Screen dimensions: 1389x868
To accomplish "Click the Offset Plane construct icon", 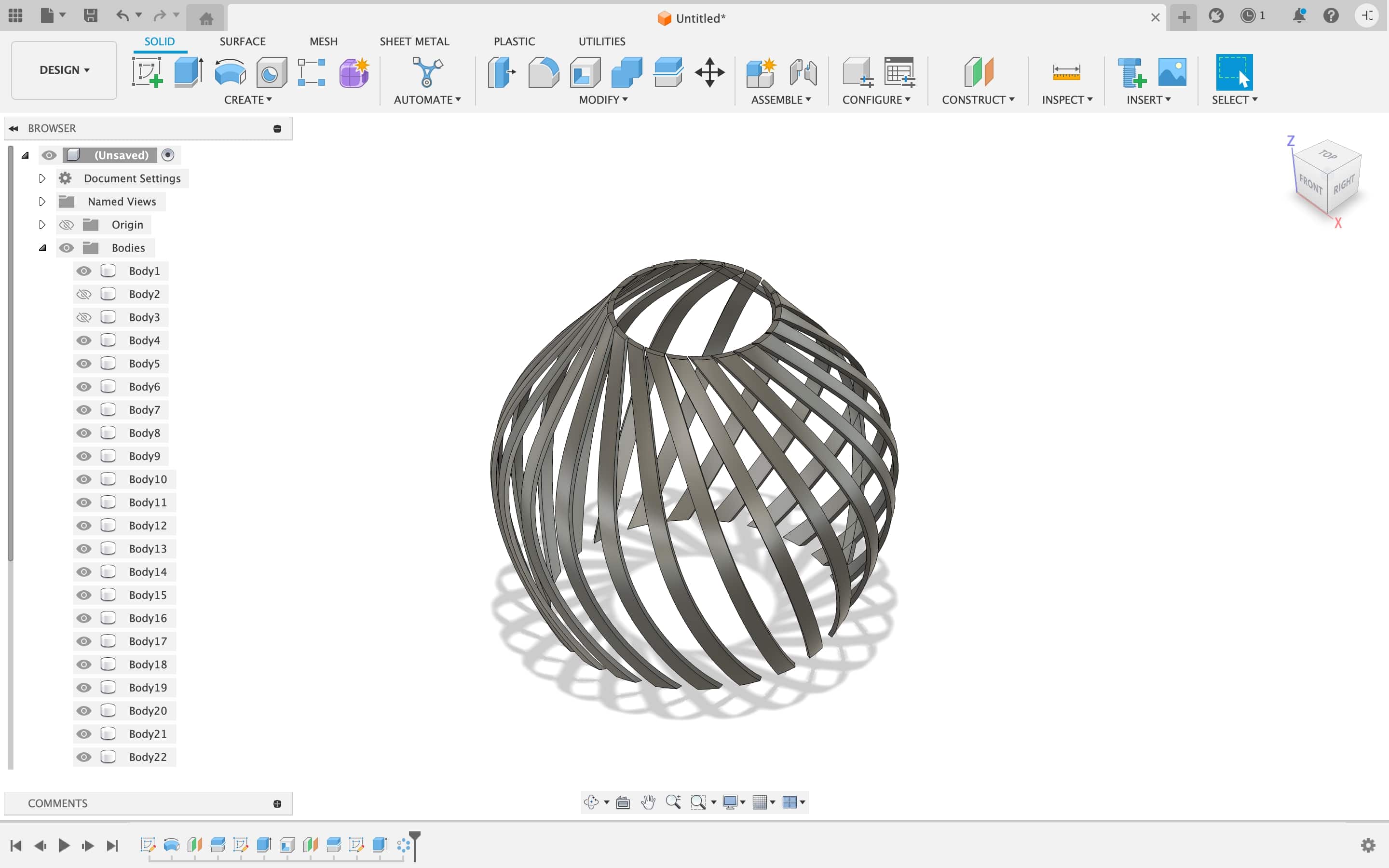I will pyautogui.click(x=979, y=72).
